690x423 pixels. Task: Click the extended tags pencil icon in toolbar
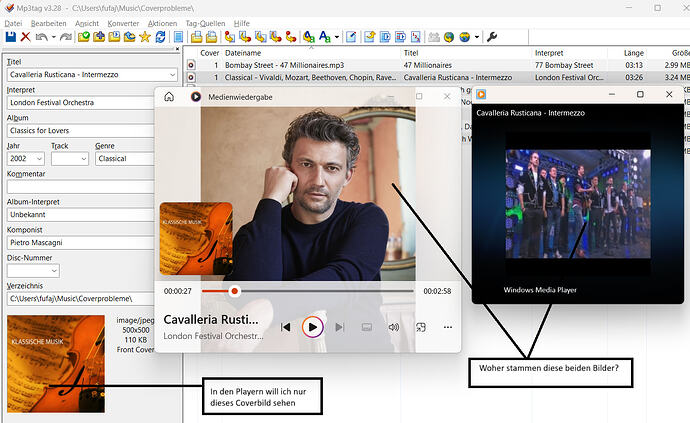point(351,37)
